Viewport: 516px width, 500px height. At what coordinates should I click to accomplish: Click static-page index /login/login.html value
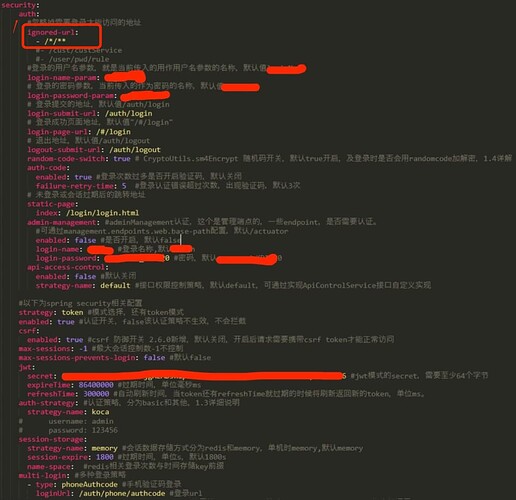(x=102, y=213)
